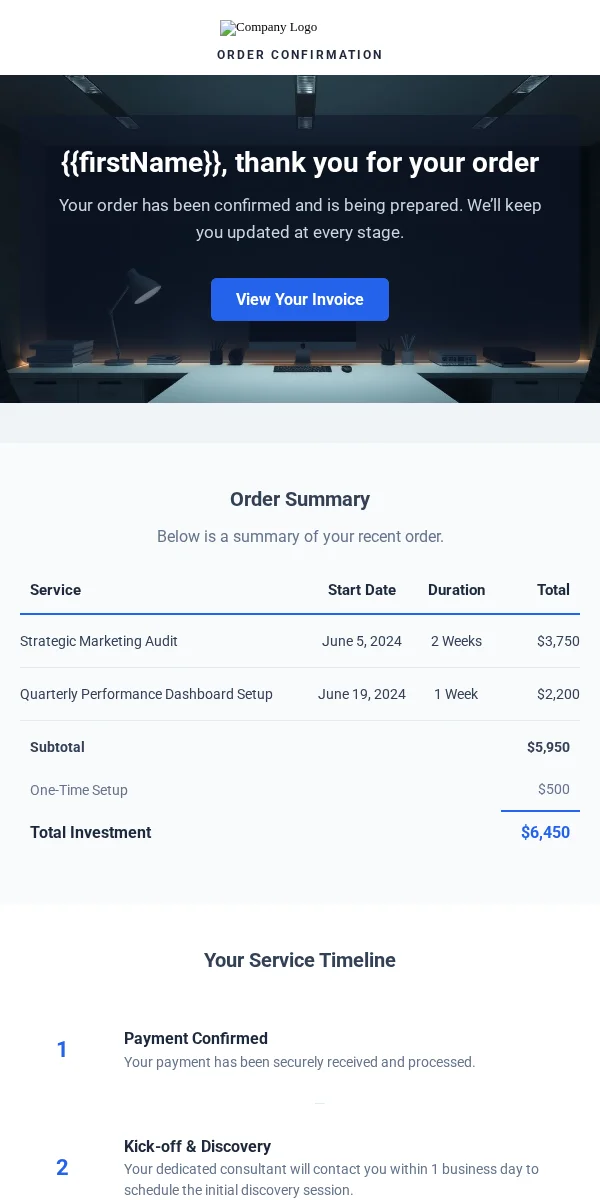The width and height of the screenshot is (600, 1200).
Task: Select the One-Time Setup fee line
Action: tap(300, 790)
